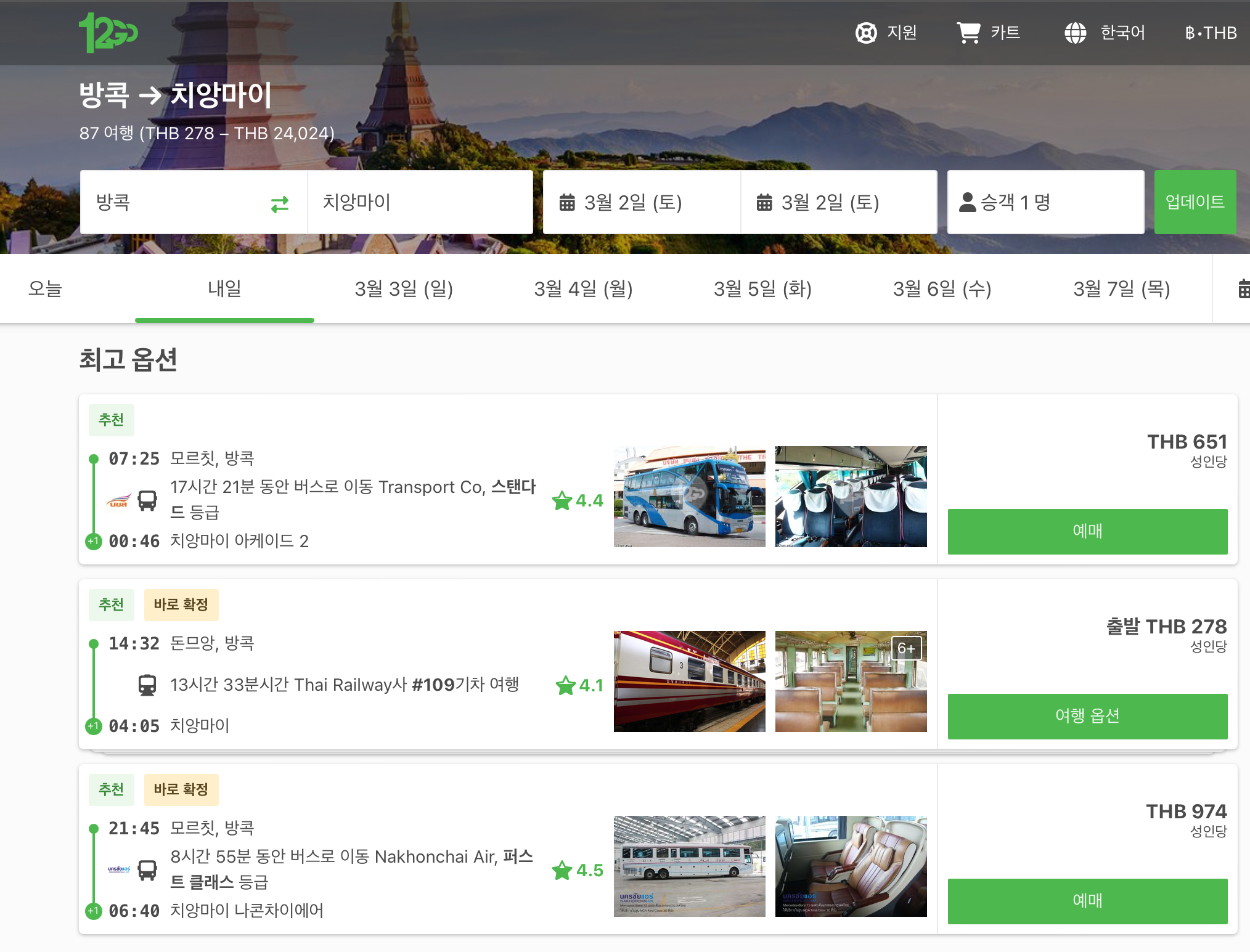Swap origin and destination arrows

click(280, 203)
